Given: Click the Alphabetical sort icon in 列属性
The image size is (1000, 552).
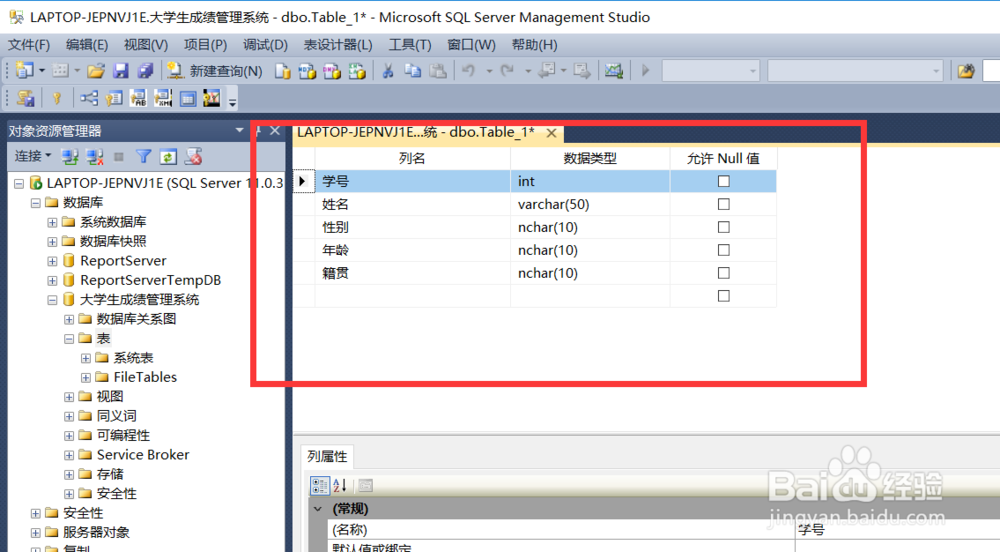Looking at the screenshot, I should coord(340,486).
